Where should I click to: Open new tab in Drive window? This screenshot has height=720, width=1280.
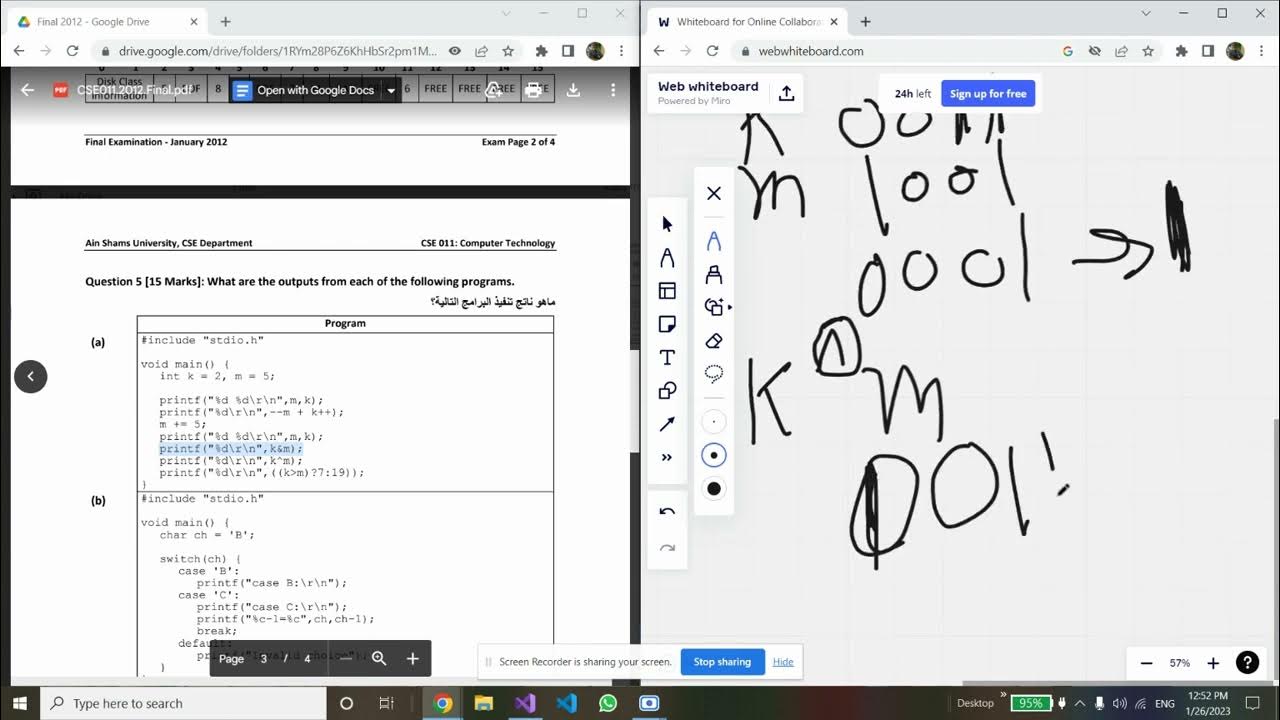226,21
